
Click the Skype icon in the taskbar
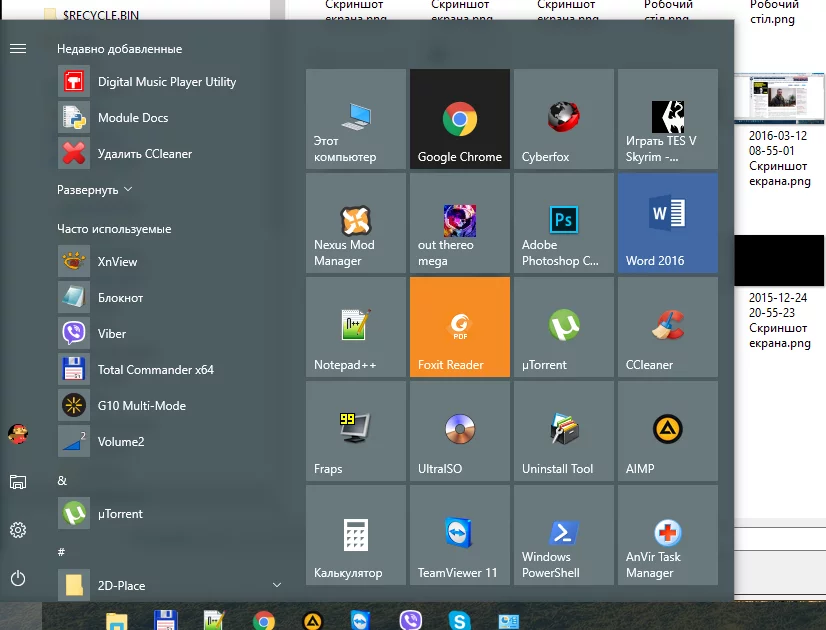(459, 620)
